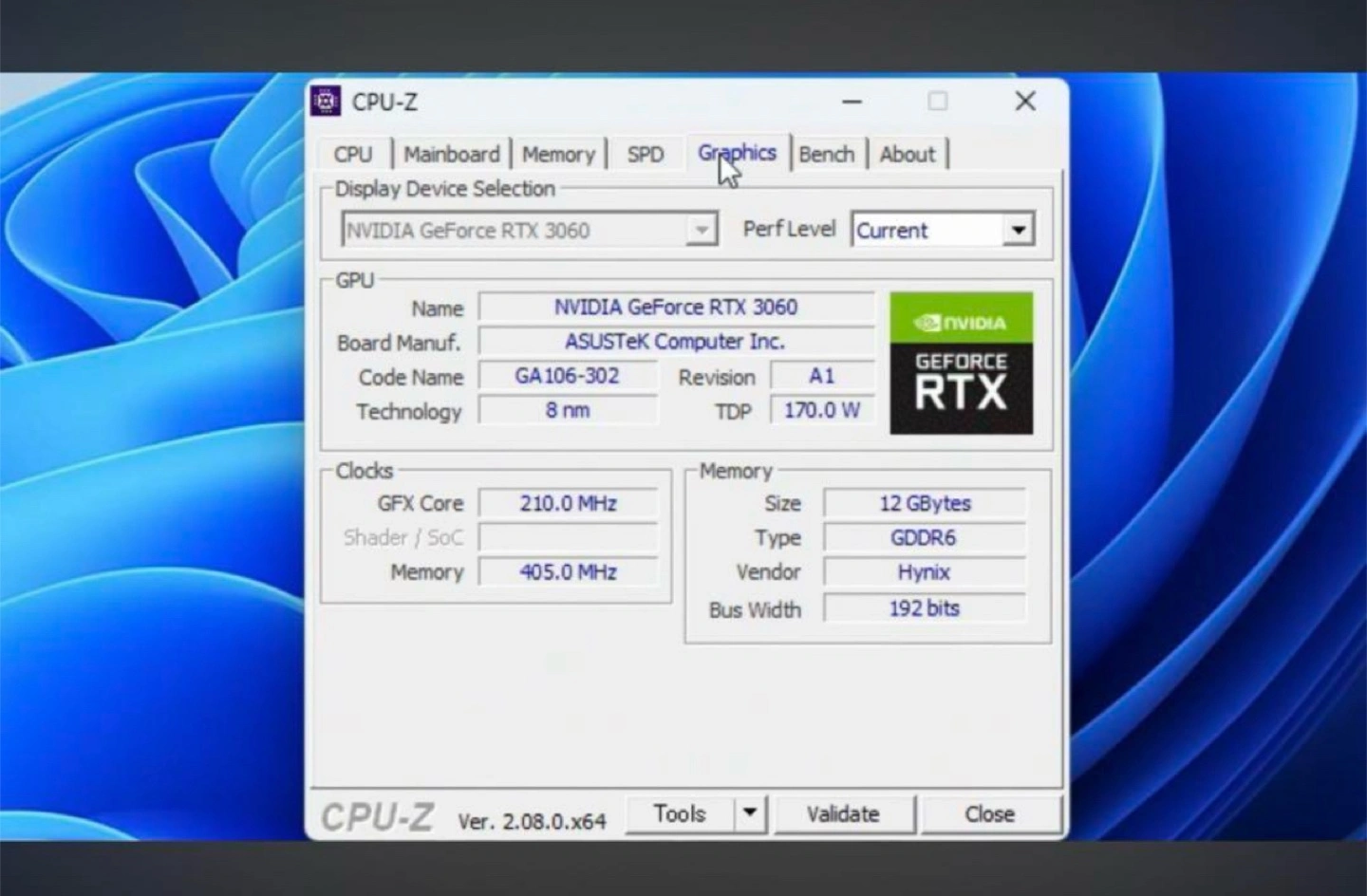Click the GPU Name field value
This screenshot has width=1367, height=896.
pyautogui.click(x=676, y=308)
